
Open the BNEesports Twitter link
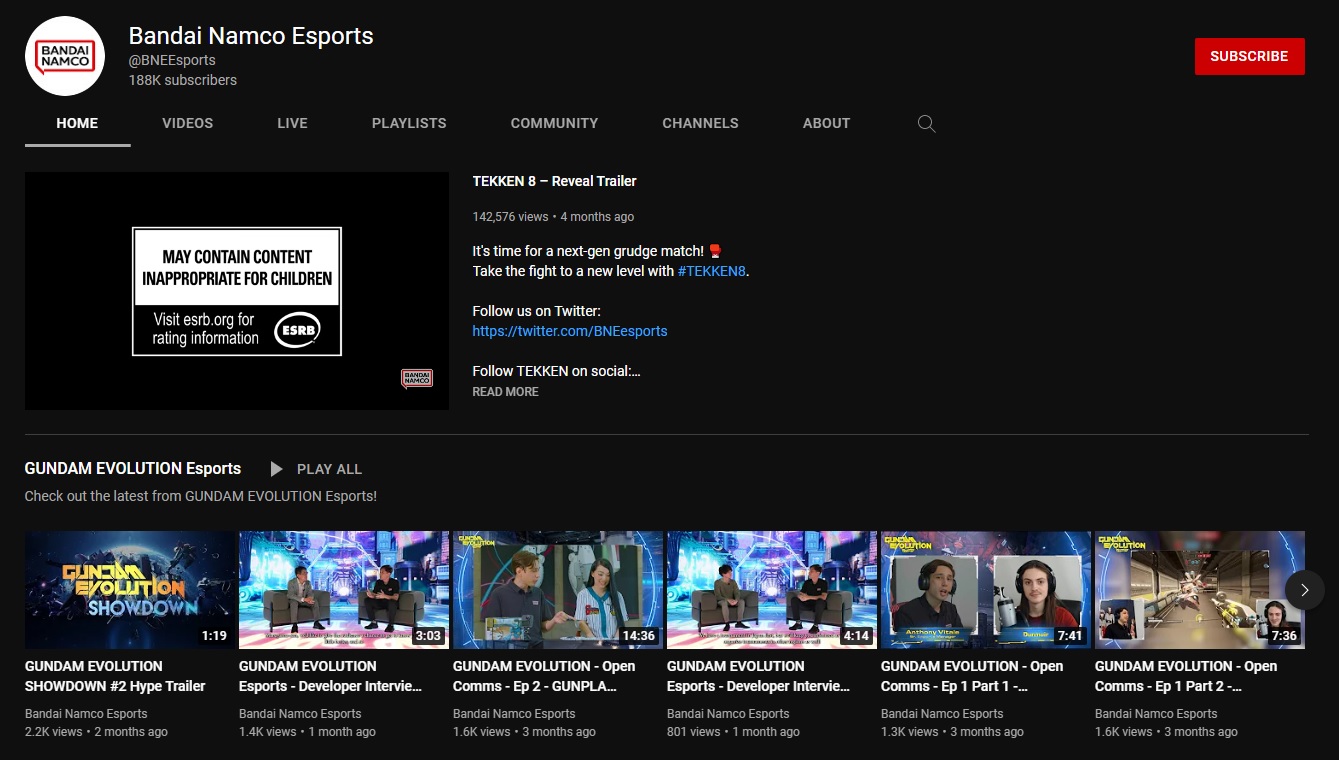point(569,331)
